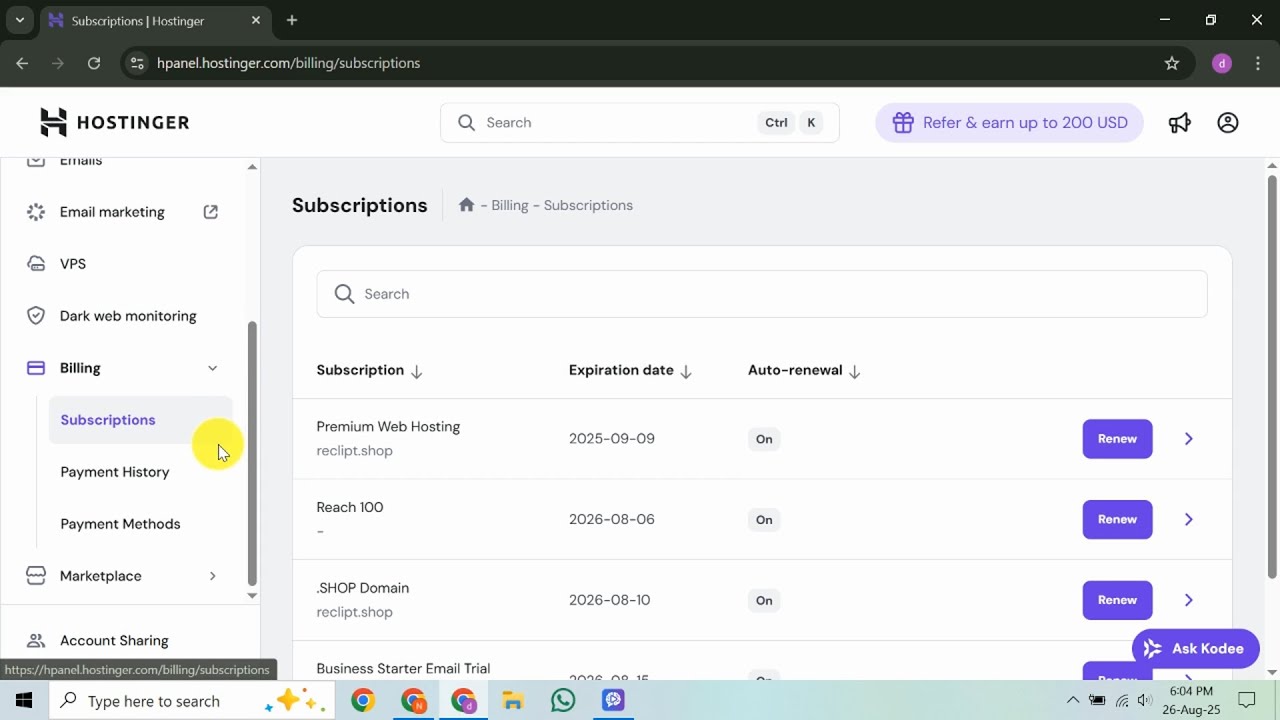The image size is (1280, 720).
Task: Click the Marketplace store icon
Action: [36, 576]
